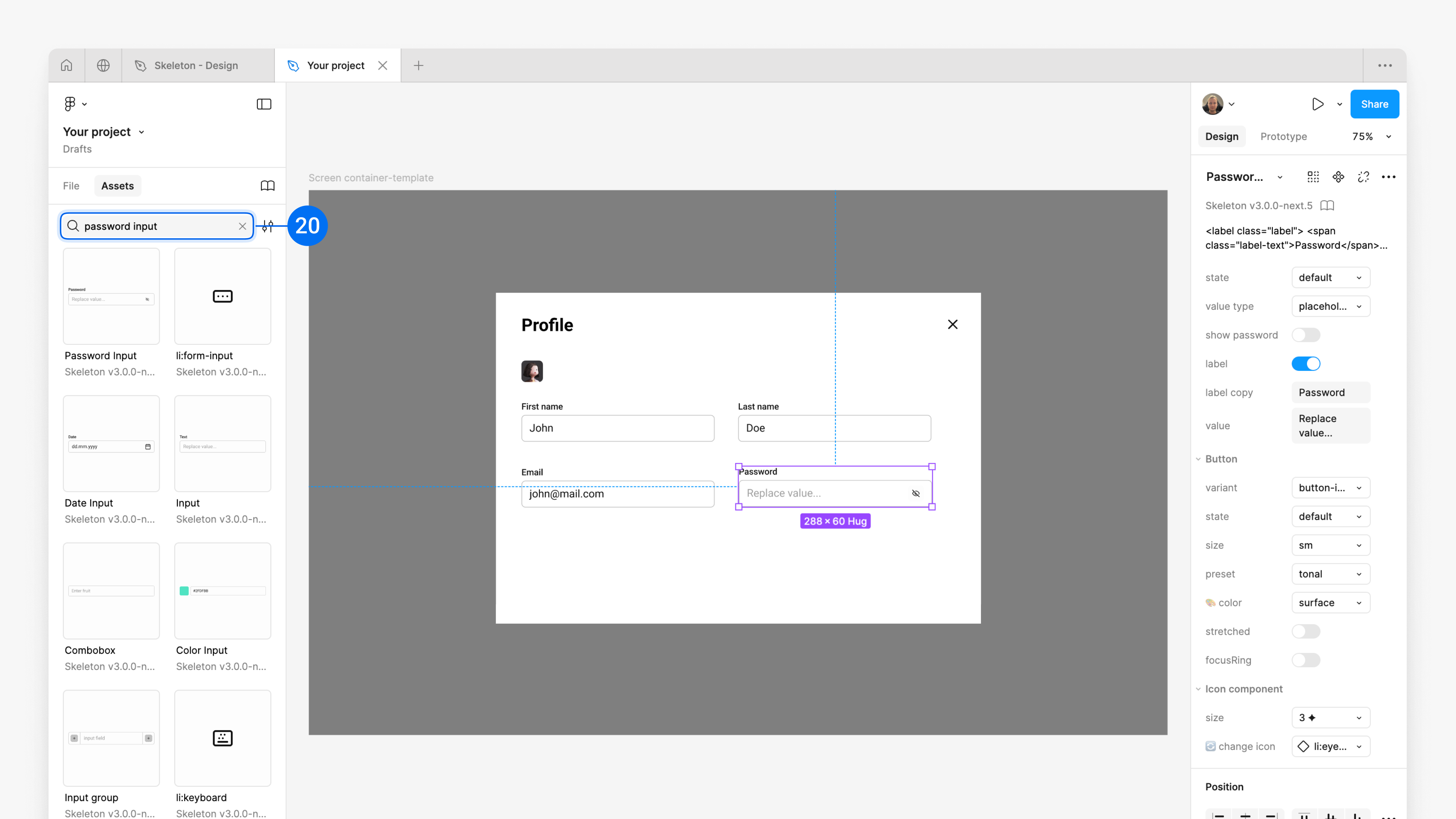Open the Figma main menu icon

click(x=70, y=104)
